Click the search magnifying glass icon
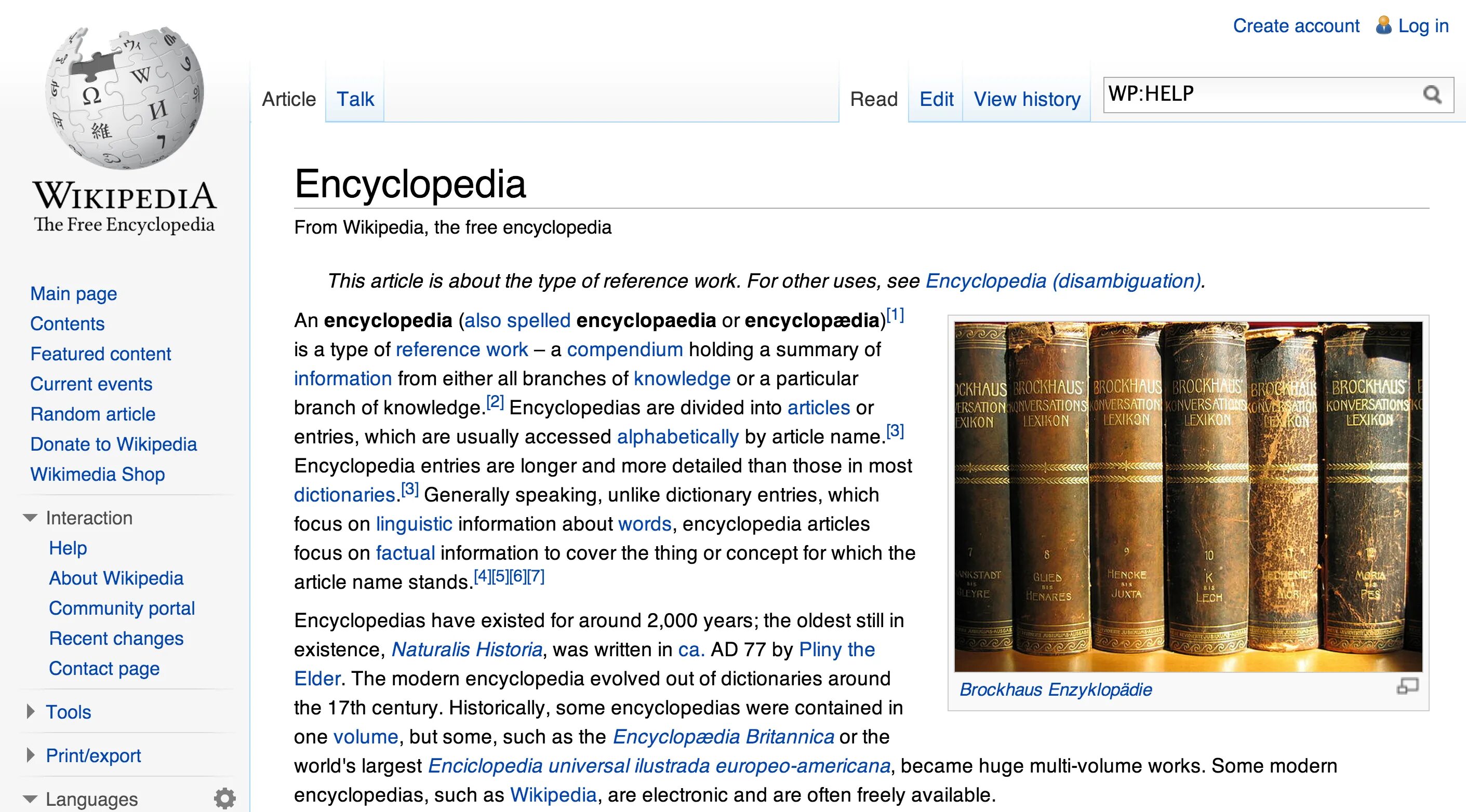 click(1431, 94)
